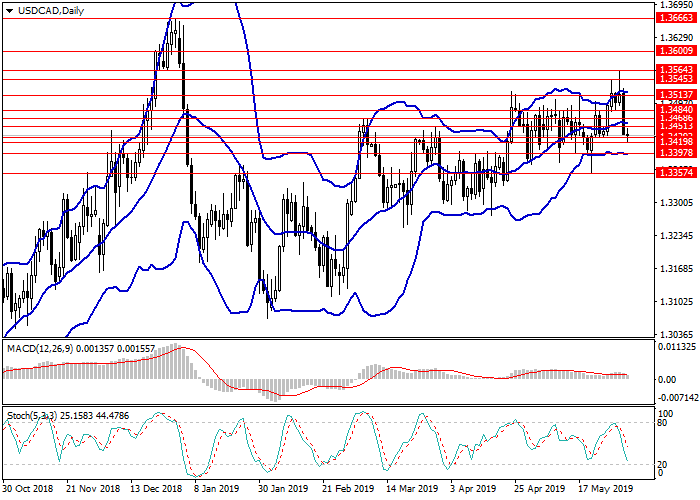Viewport: 700px width, 500px height.
Task: Click the 30 Oct 2018 date label
Action: (x=27, y=490)
